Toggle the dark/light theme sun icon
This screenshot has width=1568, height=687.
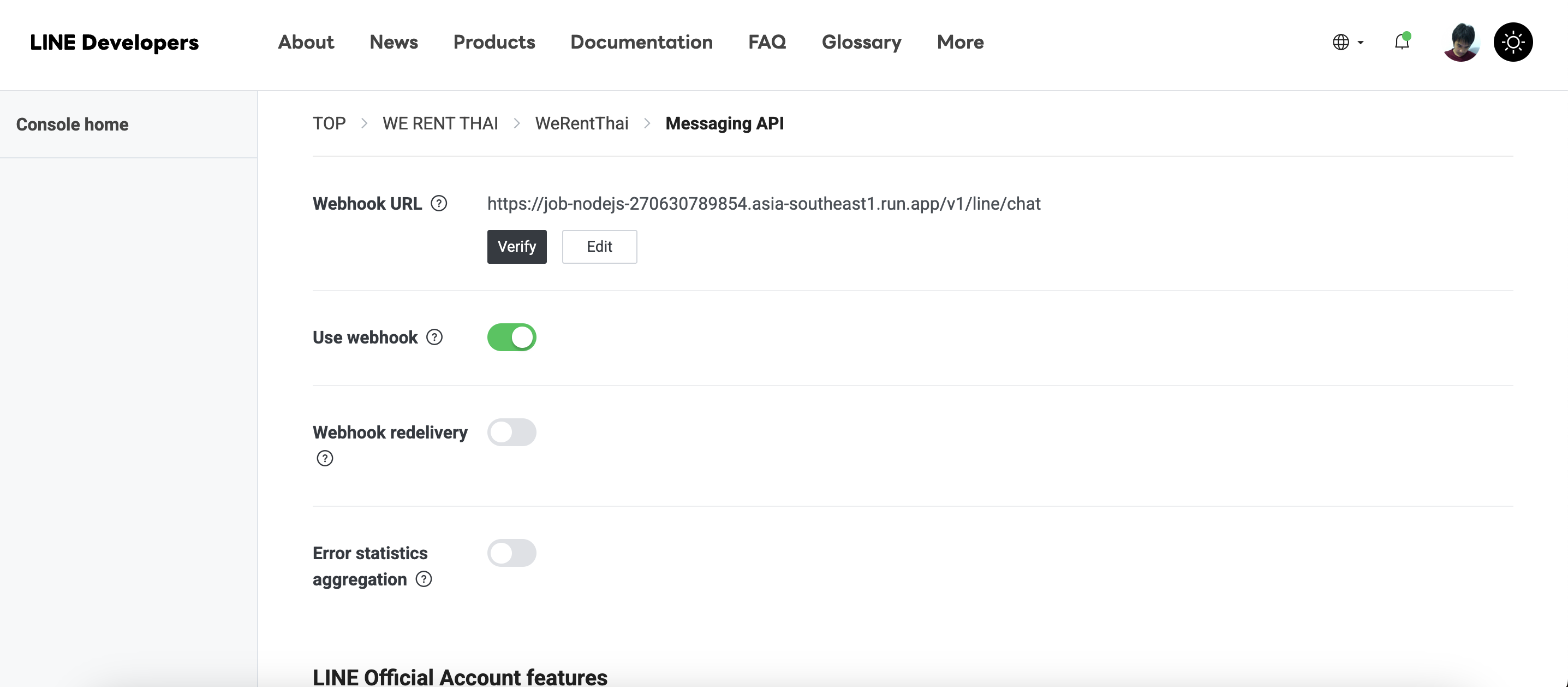pyautogui.click(x=1513, y=42)
